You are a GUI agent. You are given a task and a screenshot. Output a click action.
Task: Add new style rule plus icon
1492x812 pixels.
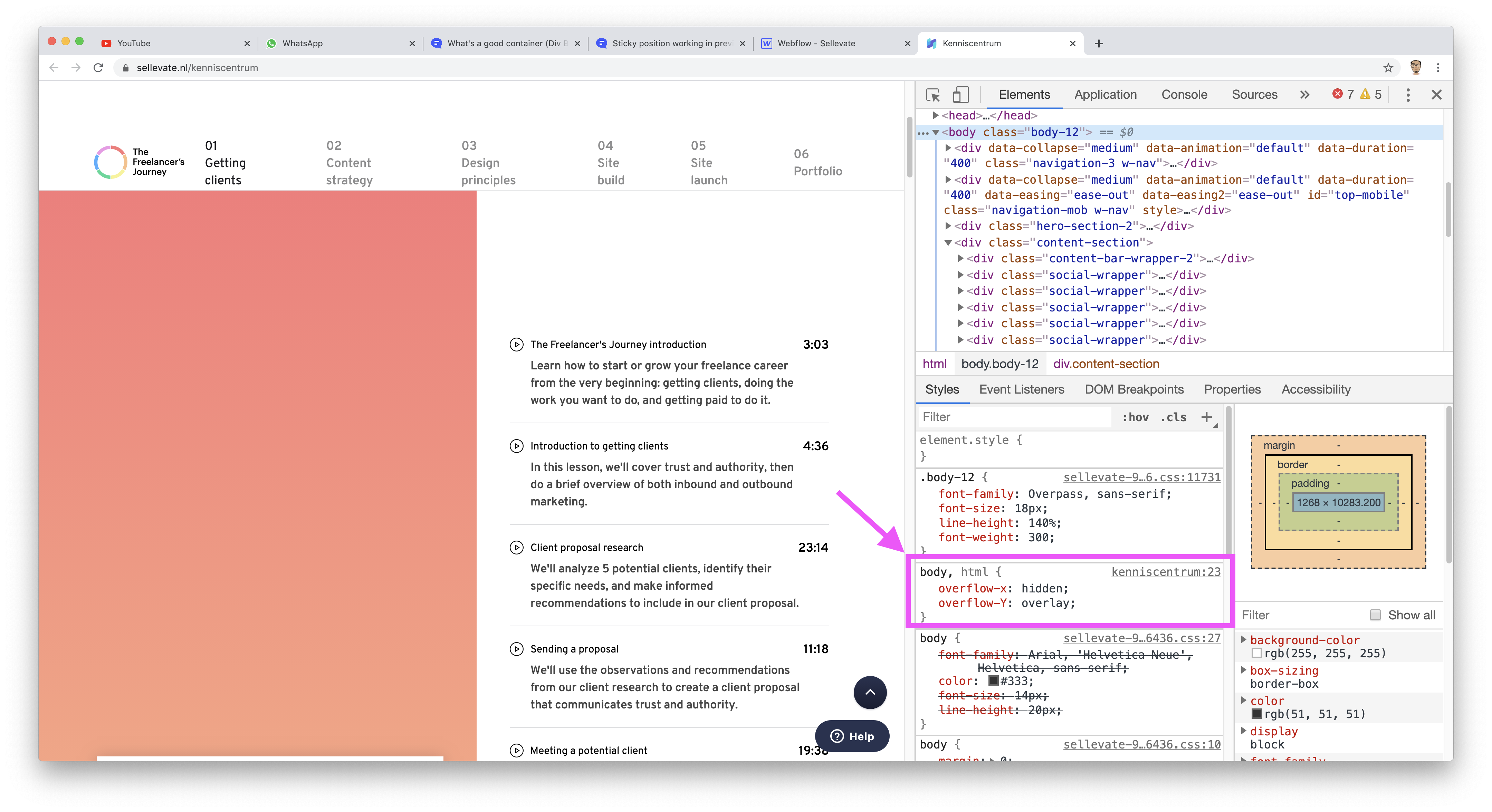[x=1206, y=417]
